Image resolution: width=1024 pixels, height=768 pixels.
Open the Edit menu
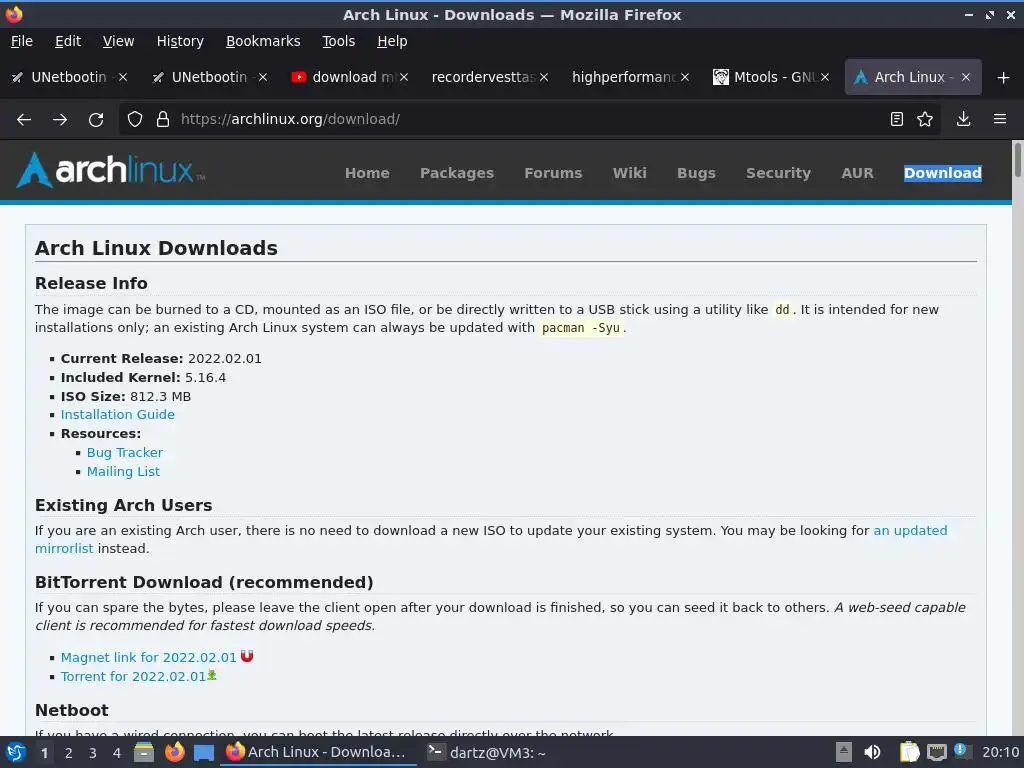coord(68,41)
